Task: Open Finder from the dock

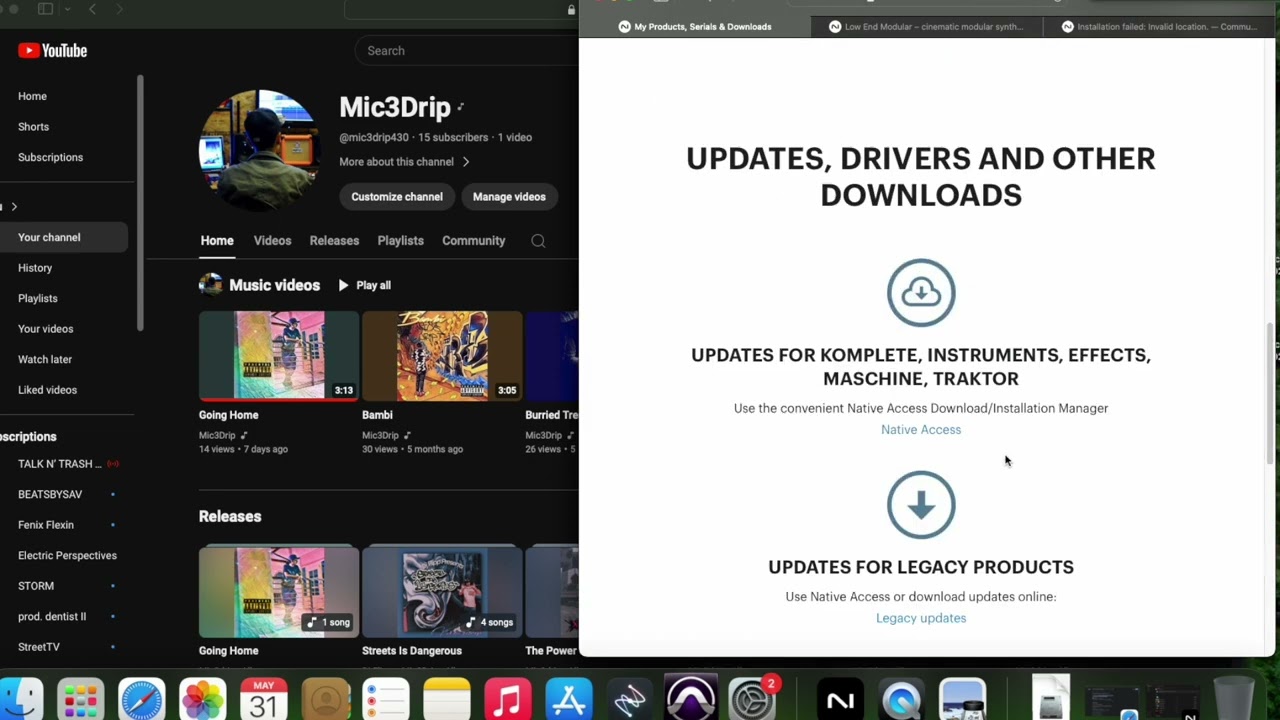Action: pos(21,699)
